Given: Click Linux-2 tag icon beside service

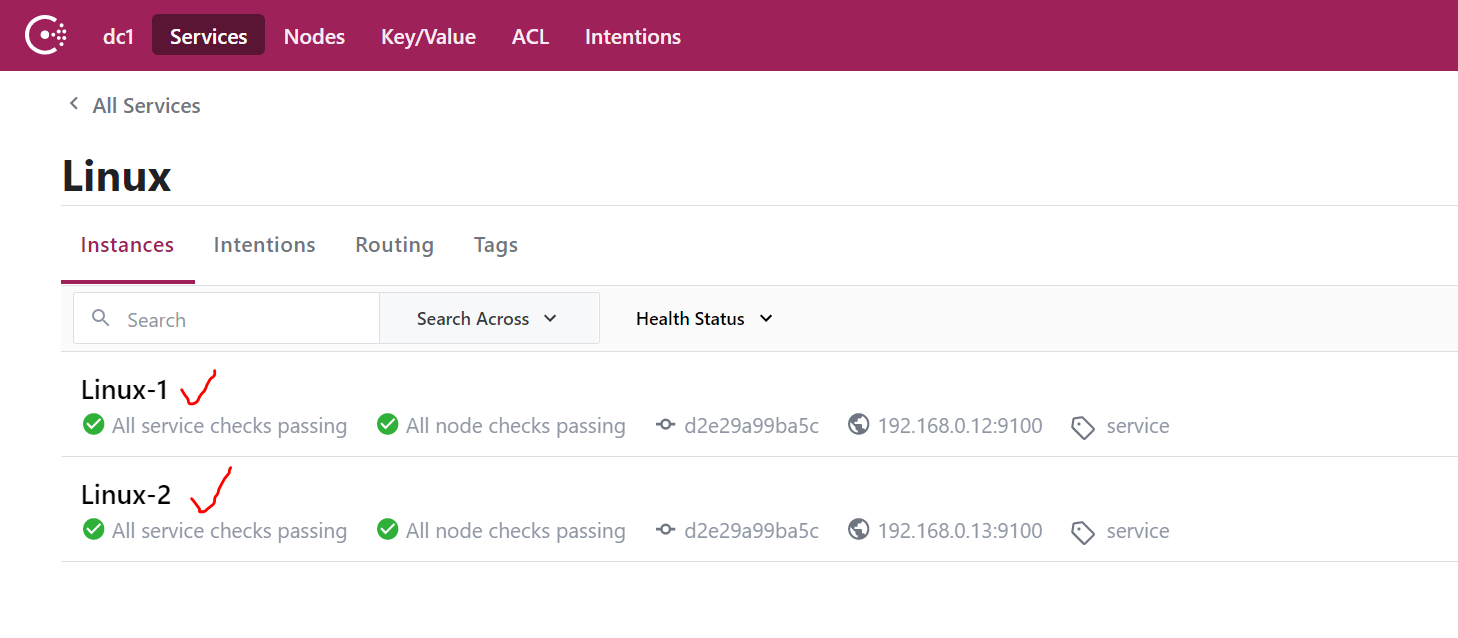Looking at the screenshot, I should [x=1083, y=532].
